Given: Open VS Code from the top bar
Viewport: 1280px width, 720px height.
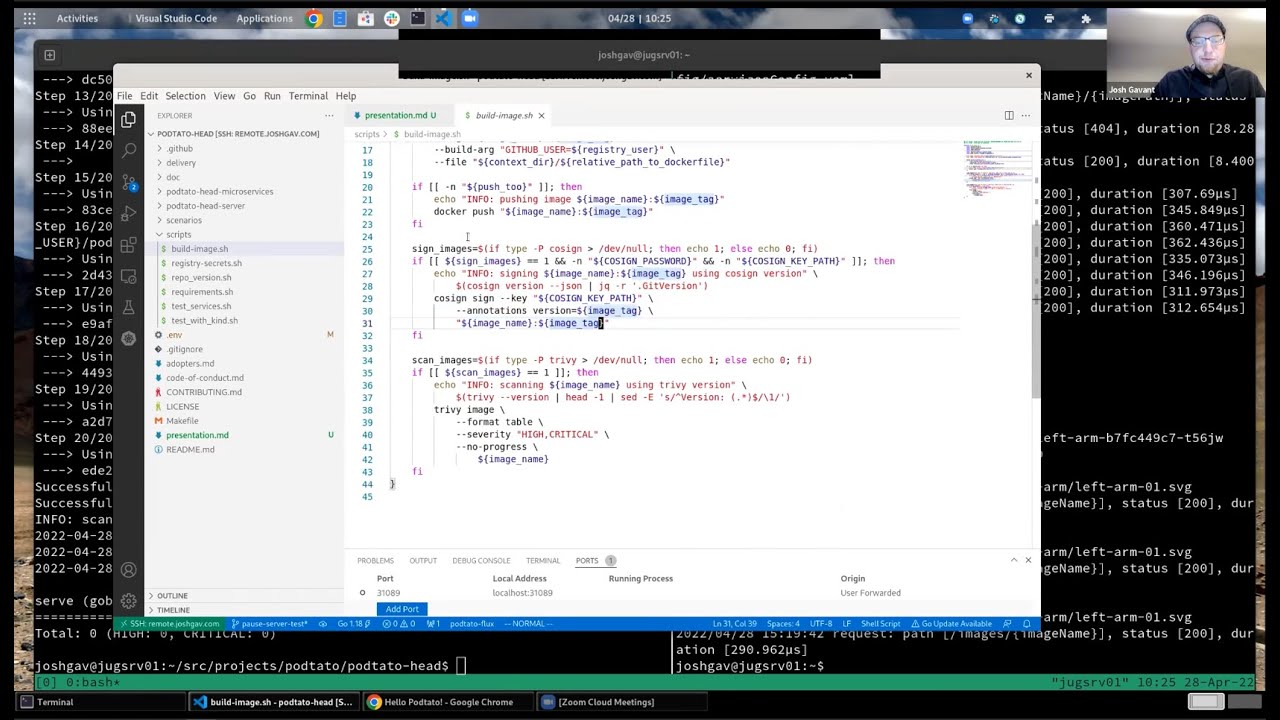Looking at the screenshot, I should (443, 18).
